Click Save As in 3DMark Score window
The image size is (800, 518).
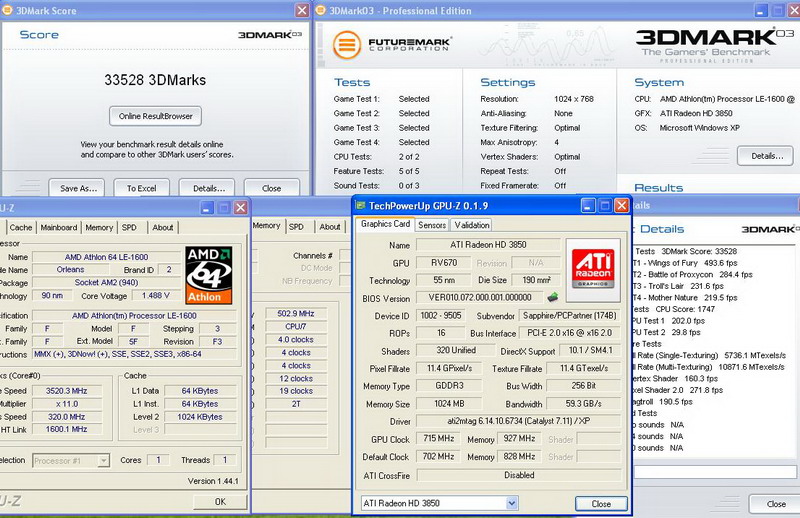78,188
